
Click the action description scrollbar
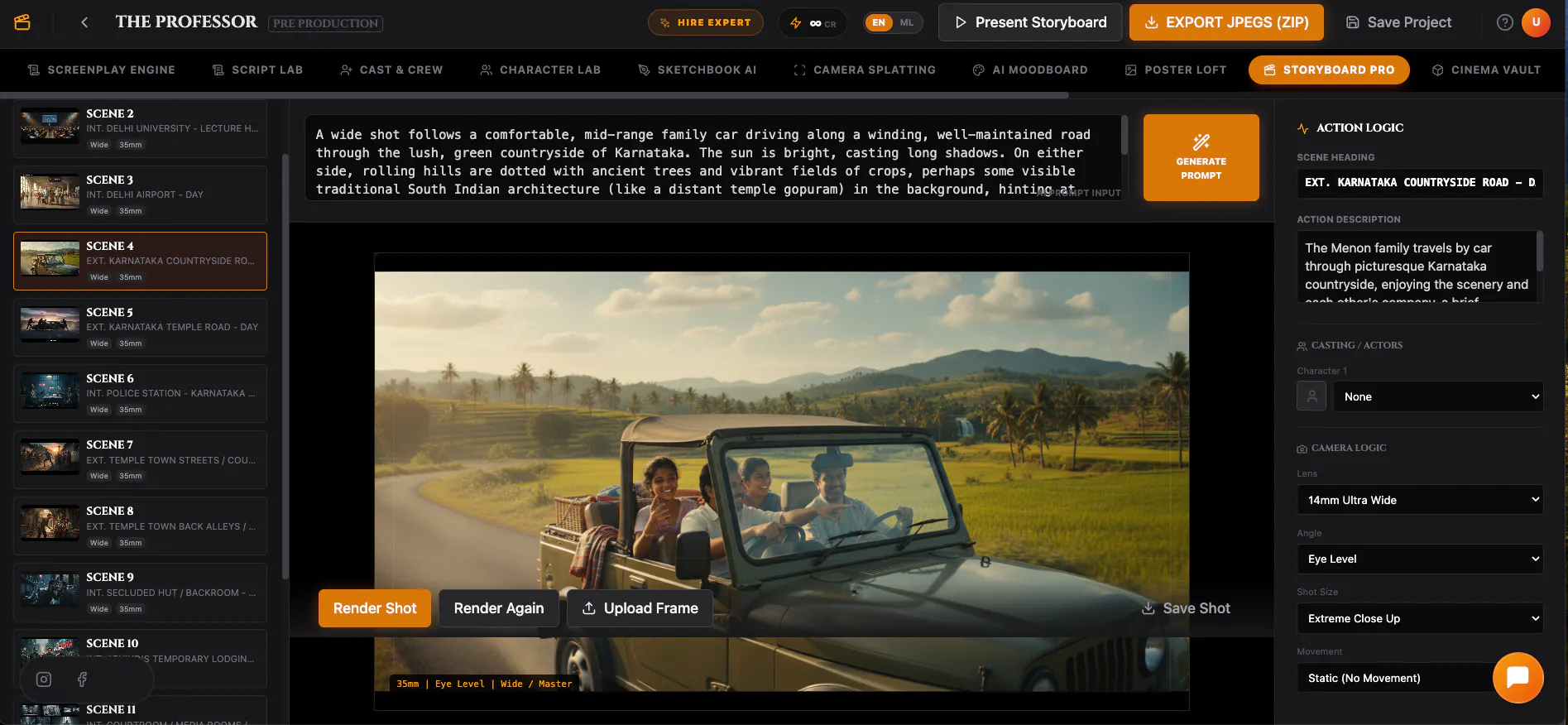point(1540,251)
